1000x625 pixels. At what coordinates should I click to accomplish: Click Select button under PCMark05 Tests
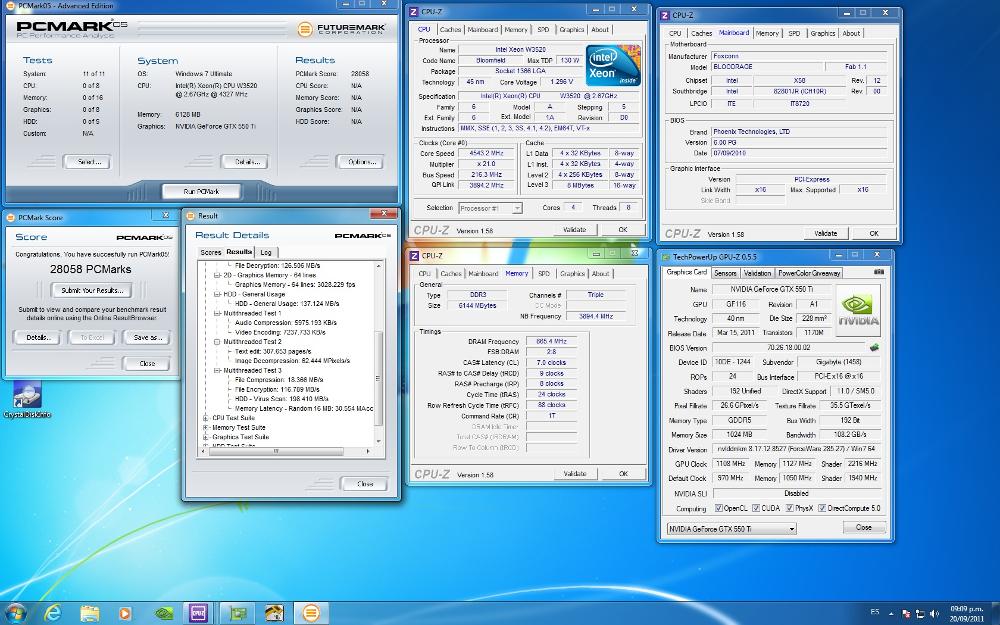click(87, 162)
